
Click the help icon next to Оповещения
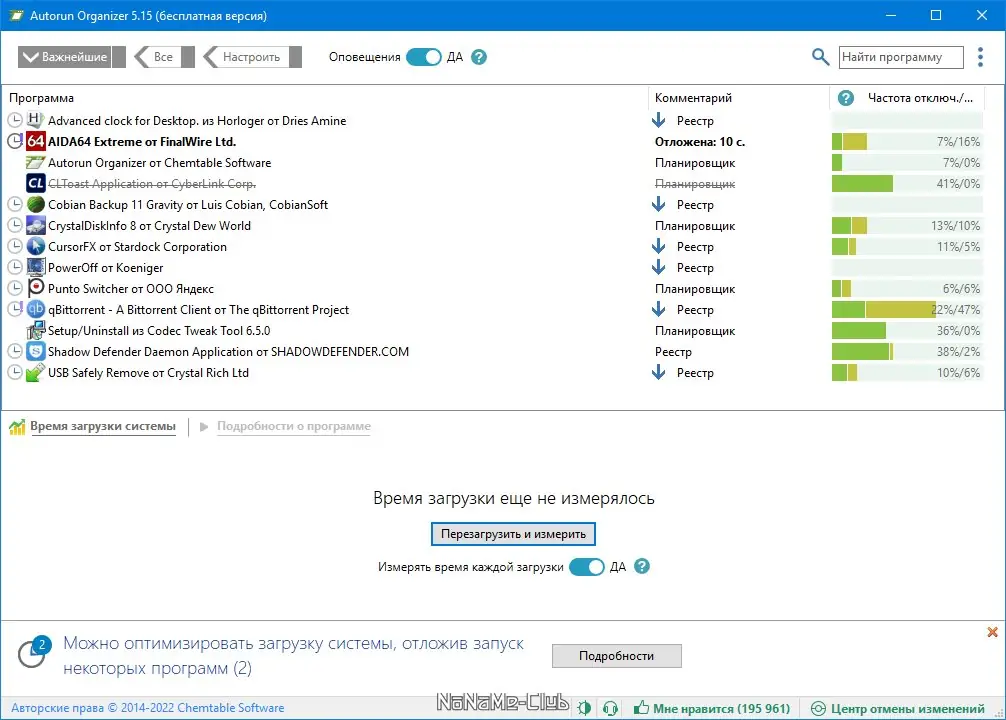(x=479, y=57)
